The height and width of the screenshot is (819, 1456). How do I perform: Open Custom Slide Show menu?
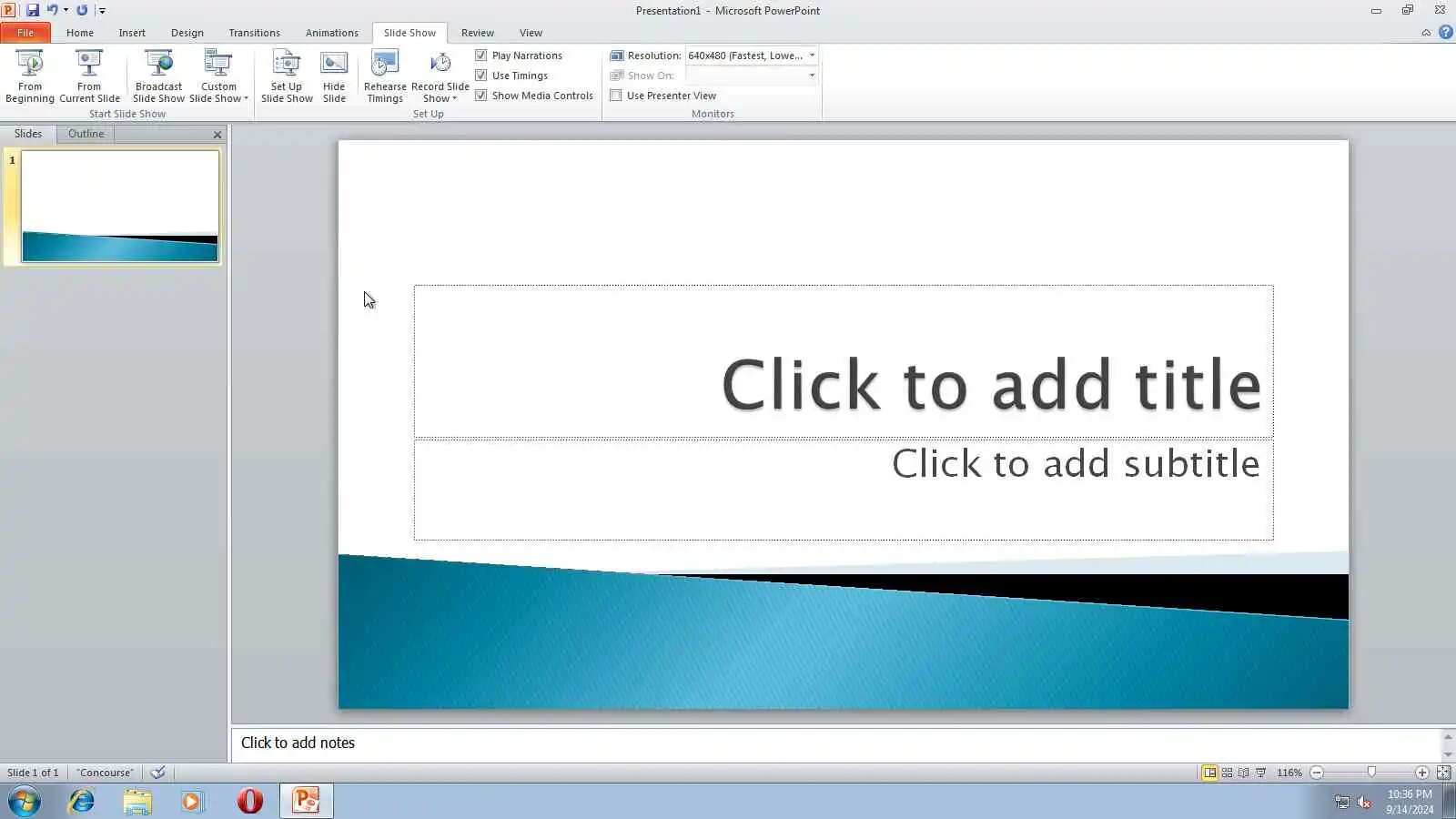pyautogui.click(x=218, y=76)
